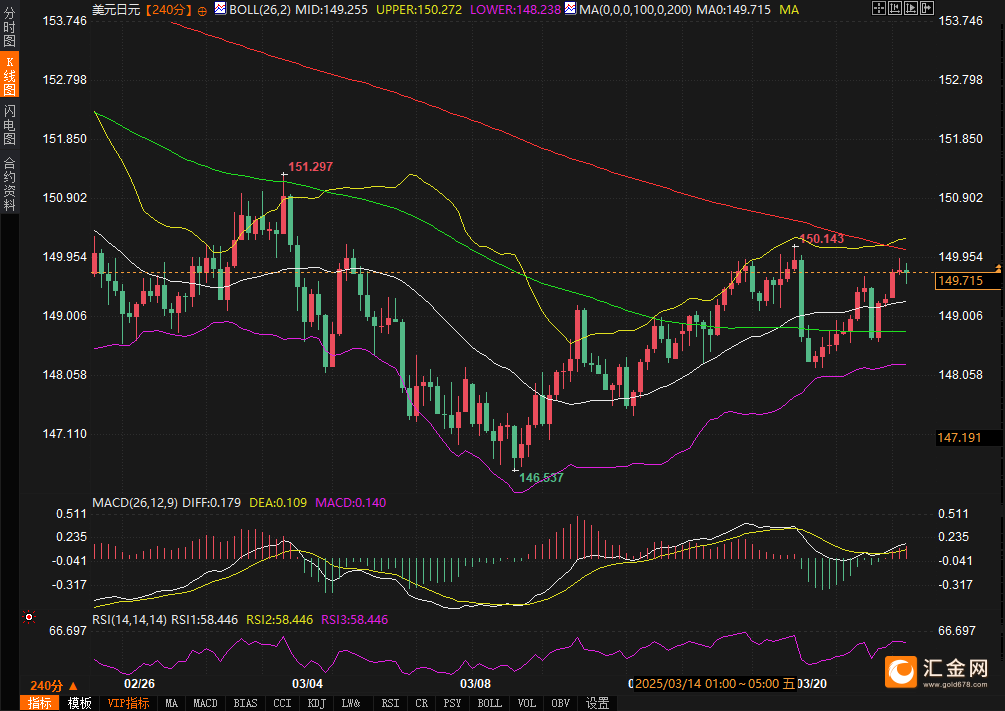Click the MACD:0.140 value
This screenshot has width=1005, height=711.
point(351,503)
